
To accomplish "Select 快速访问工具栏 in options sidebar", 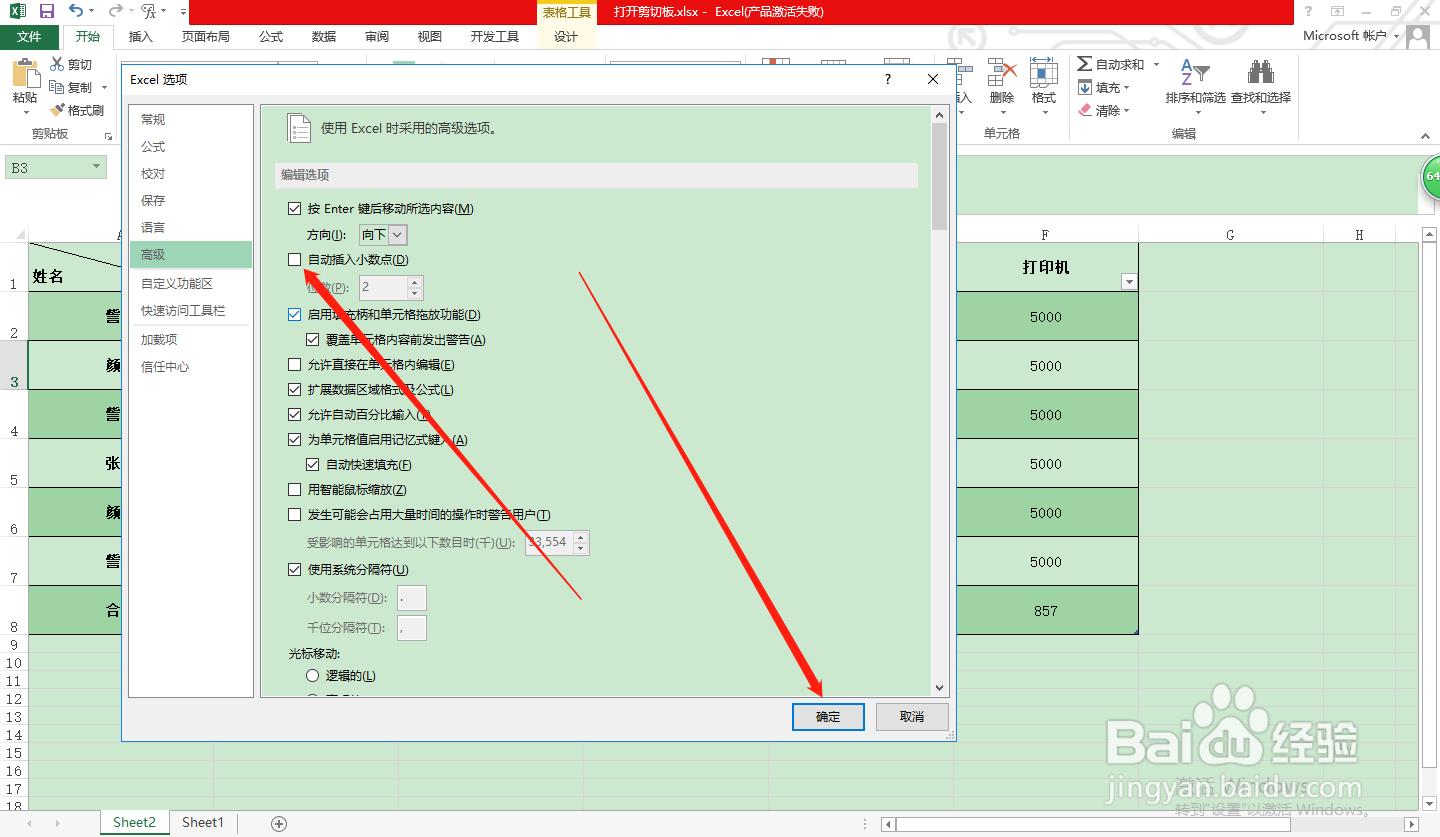I will 191,311.
